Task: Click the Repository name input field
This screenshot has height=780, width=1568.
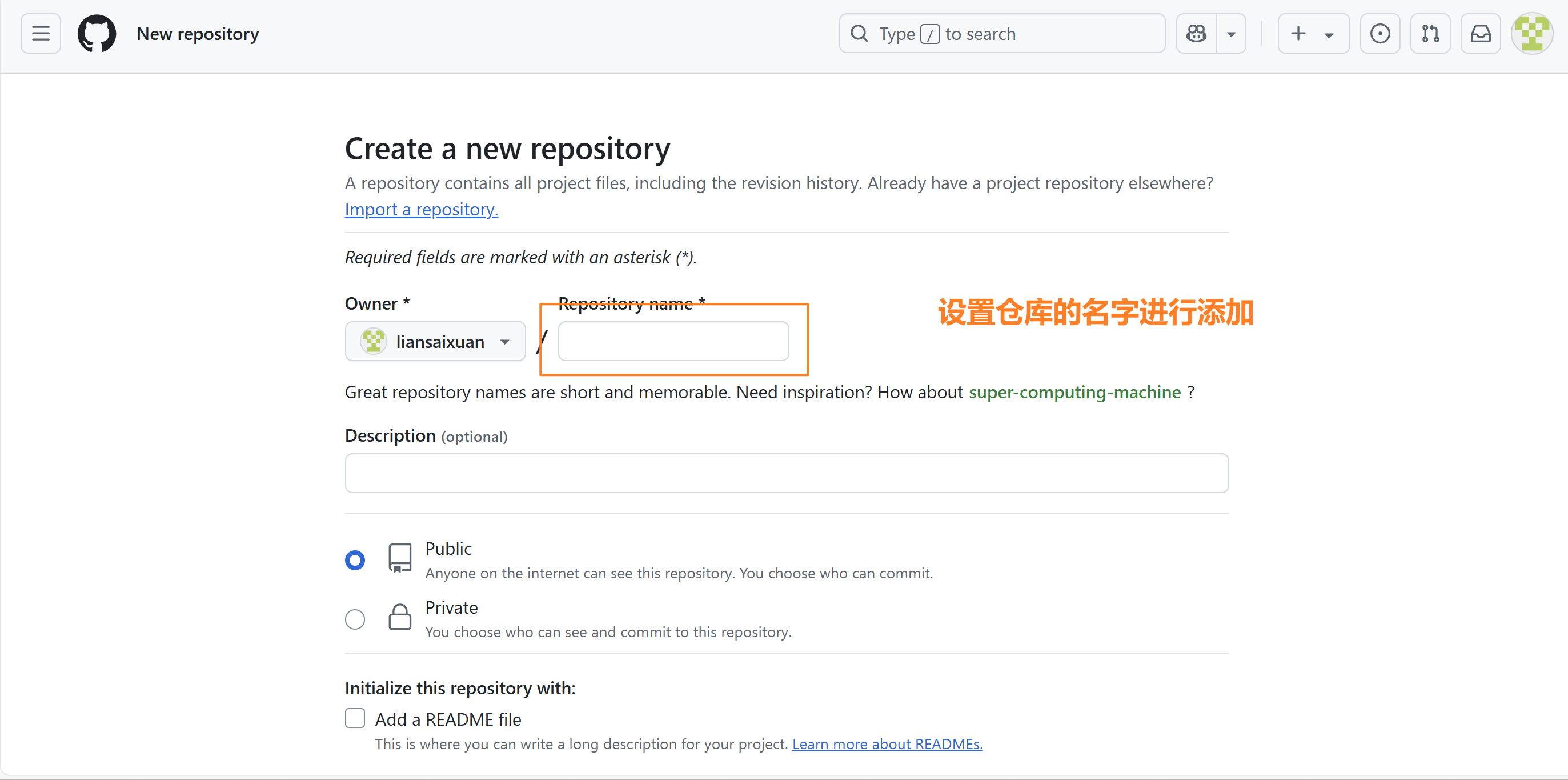Action: click(673, 342)
